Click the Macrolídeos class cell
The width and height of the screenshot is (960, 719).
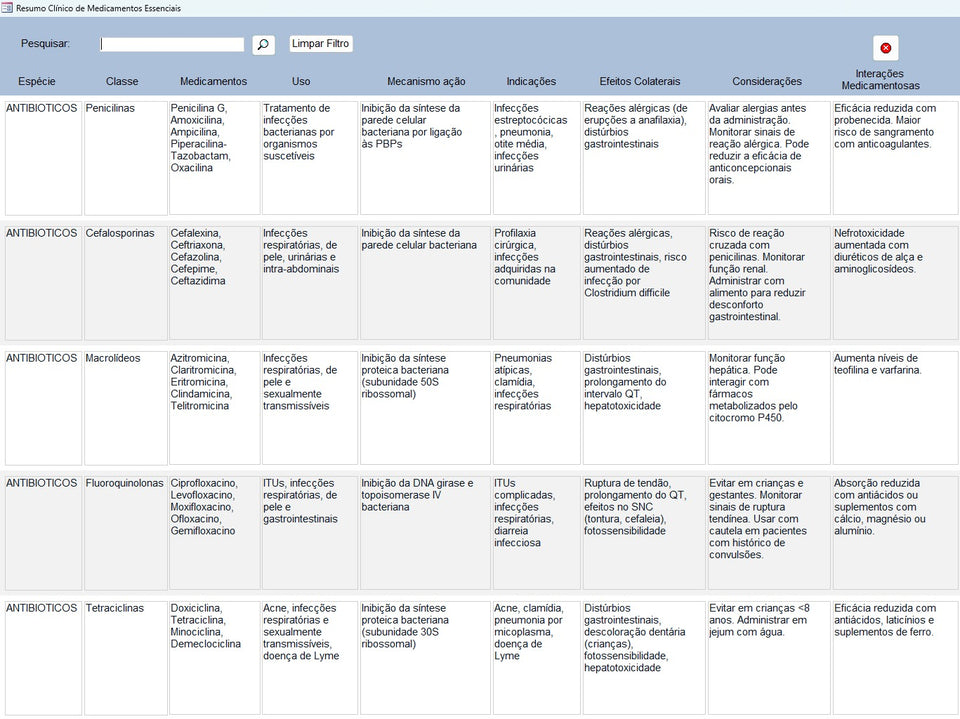(124, 407)
